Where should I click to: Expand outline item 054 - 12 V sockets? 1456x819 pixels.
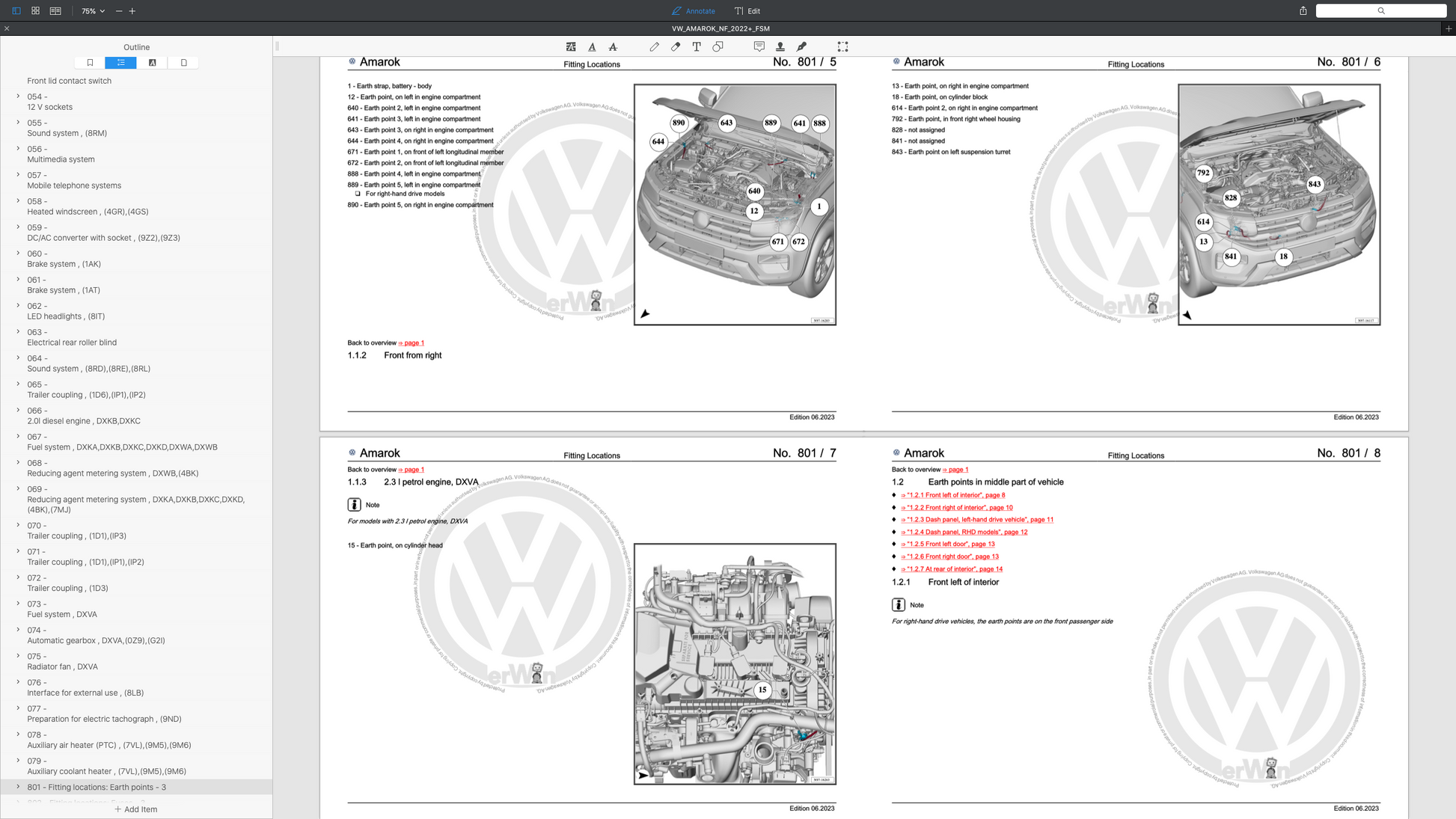[x=18, y=96]
